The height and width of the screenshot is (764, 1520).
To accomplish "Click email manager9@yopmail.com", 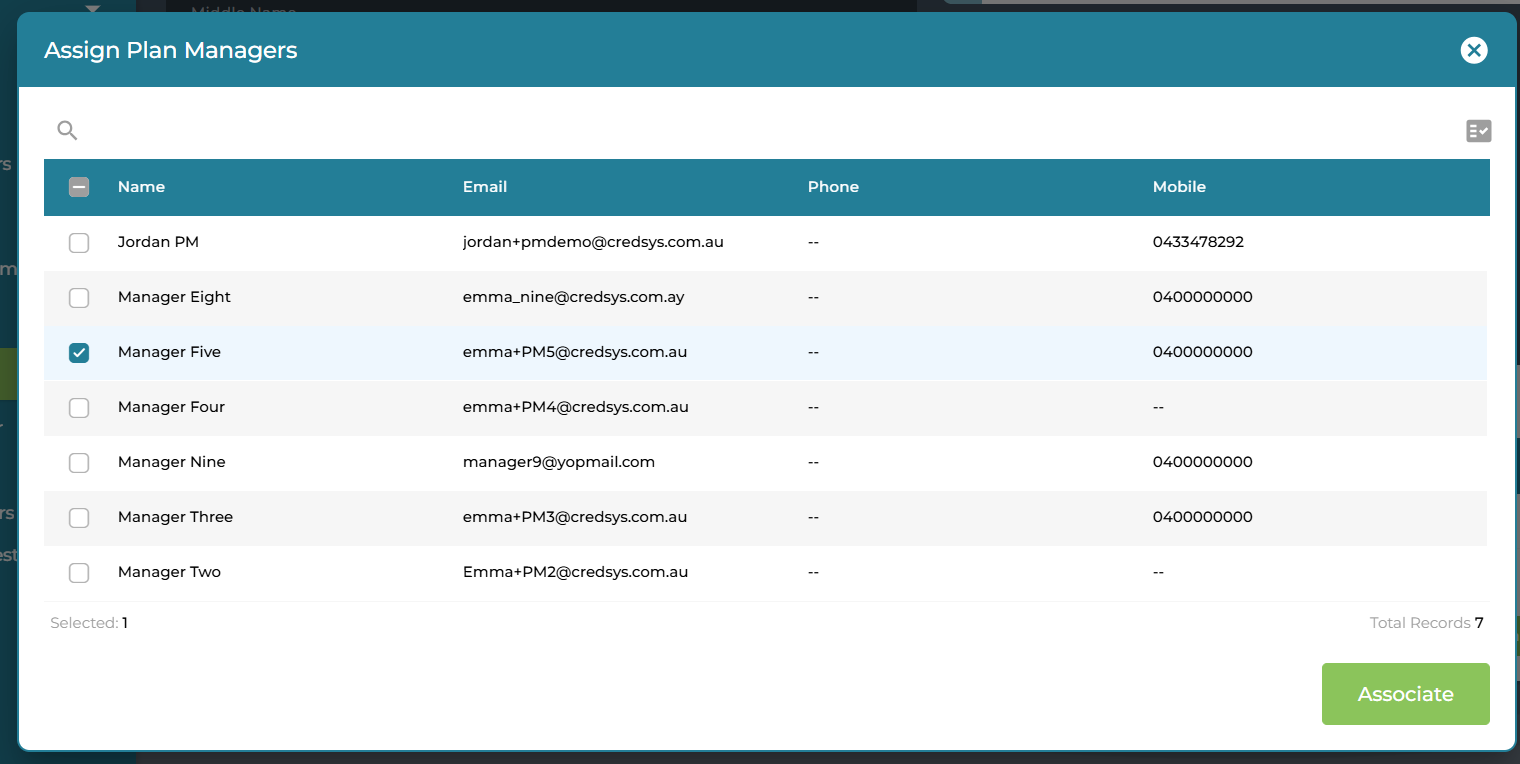I will coord(559,462).
